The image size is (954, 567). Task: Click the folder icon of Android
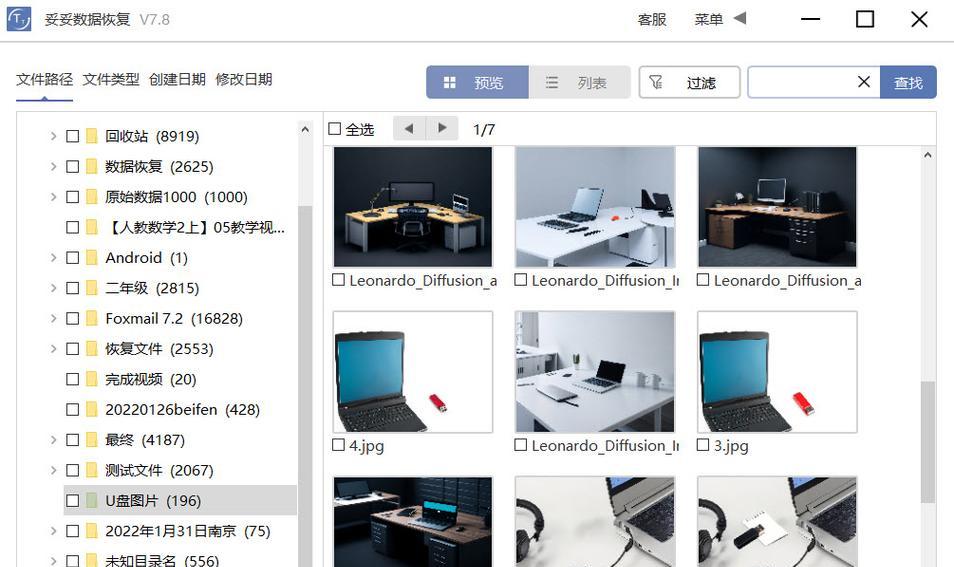click(91, 257)
